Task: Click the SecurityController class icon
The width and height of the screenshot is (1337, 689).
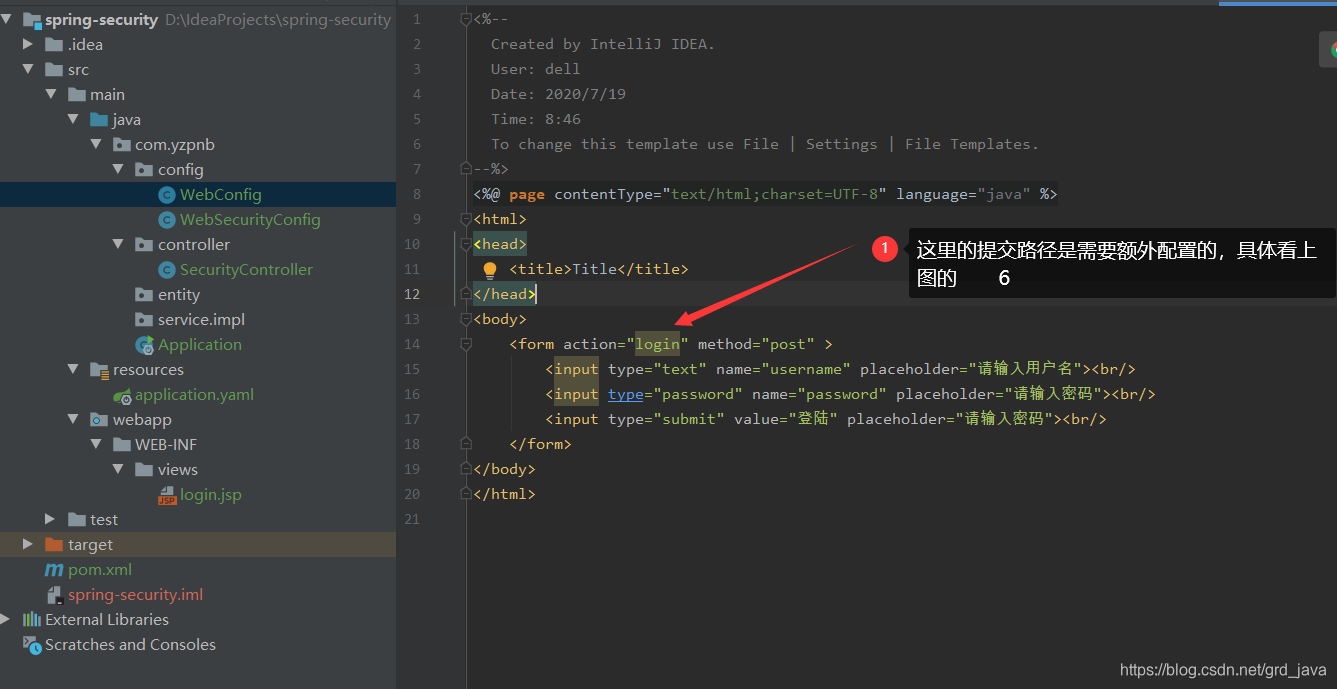Action: pyautogui.click(x=167, y=270)
